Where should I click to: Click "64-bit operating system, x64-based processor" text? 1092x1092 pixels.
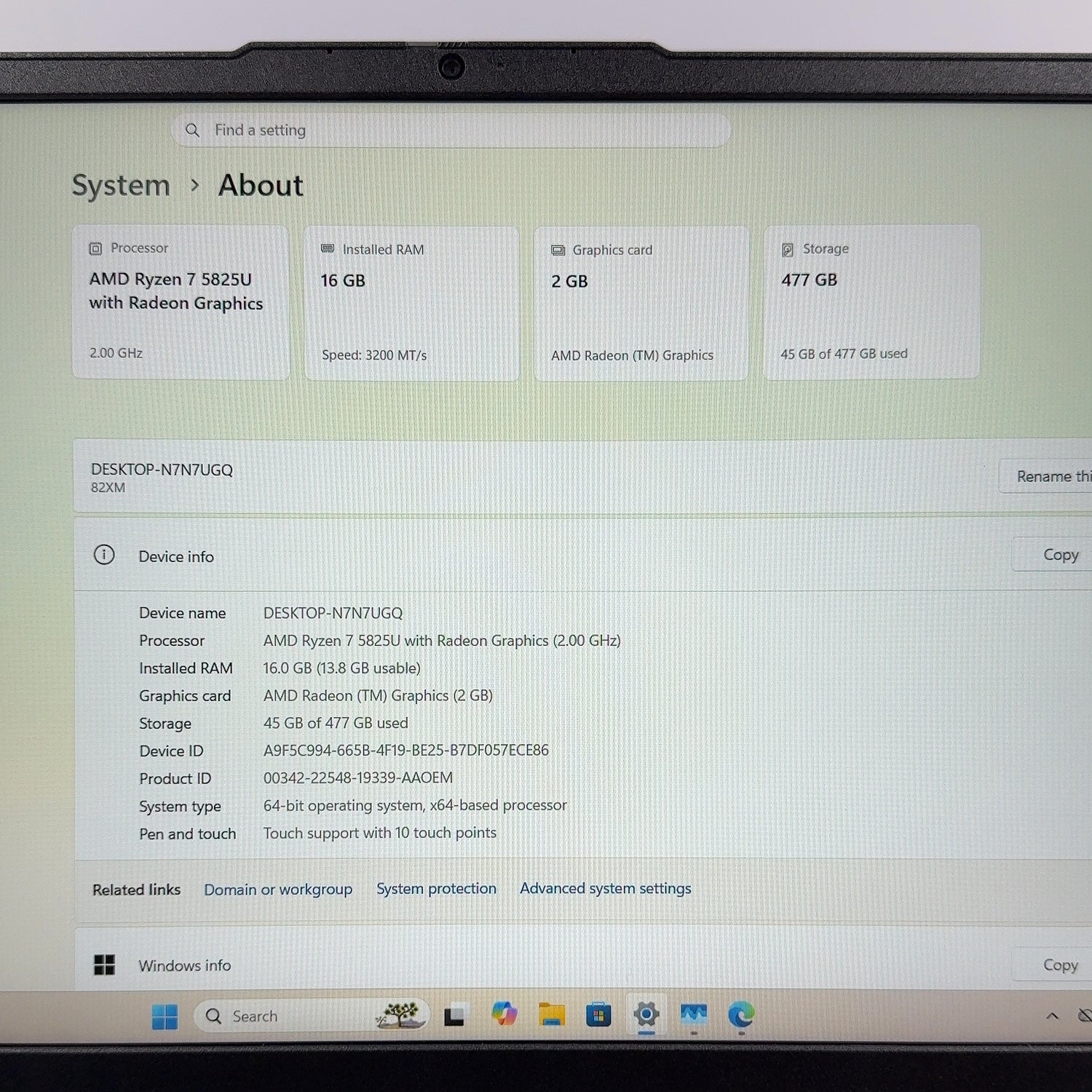[x=415, y=805]
